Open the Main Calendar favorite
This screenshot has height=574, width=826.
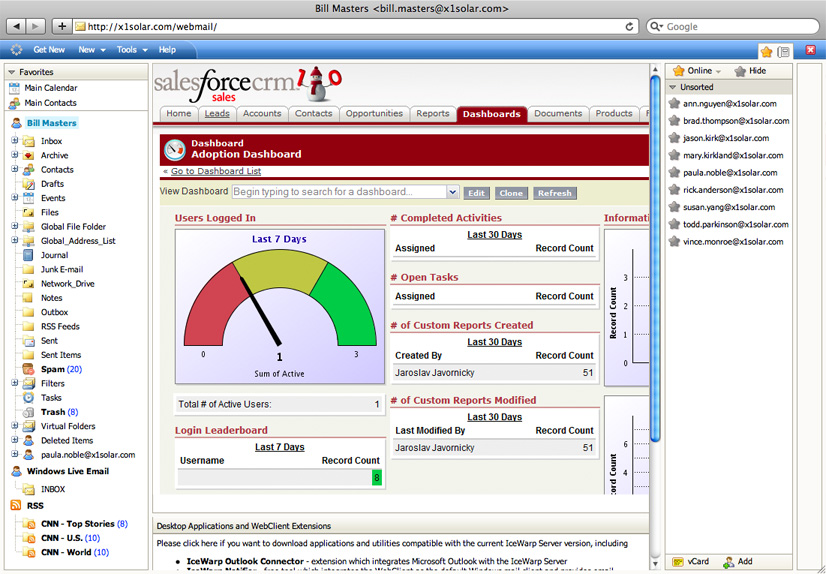(50, 88)
